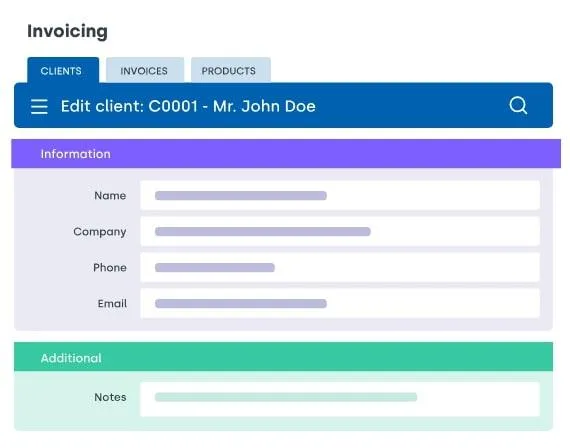
Task: Click into the Name input field
Action: coord(340,196)
